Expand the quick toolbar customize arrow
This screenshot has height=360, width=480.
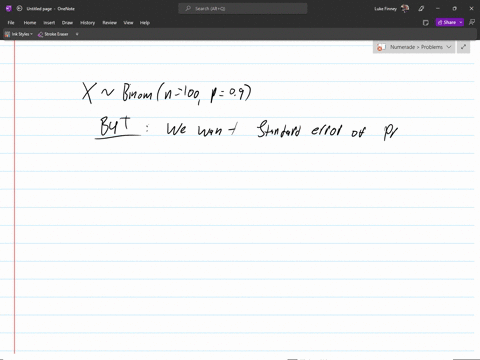(77, 34)
